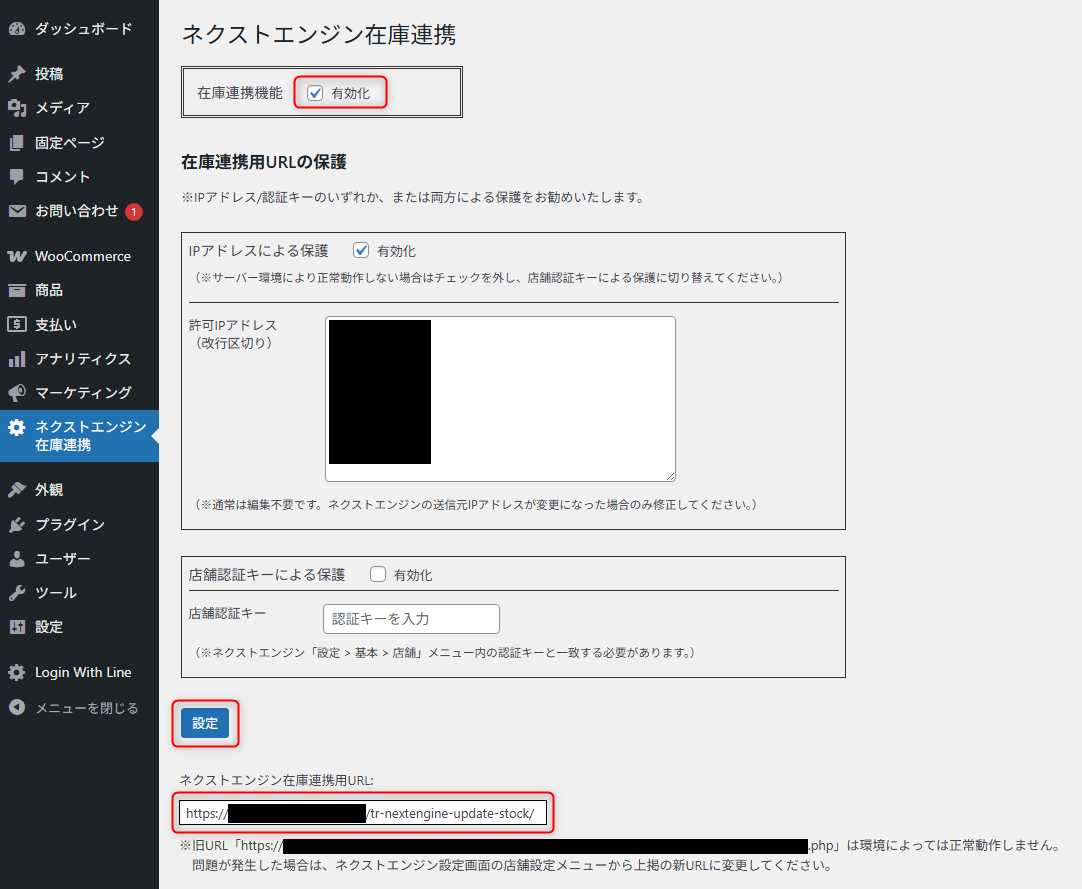Click the 店舗認証キー input field
The width and height of the screenshot is (1082, 889).
[411, 619]
